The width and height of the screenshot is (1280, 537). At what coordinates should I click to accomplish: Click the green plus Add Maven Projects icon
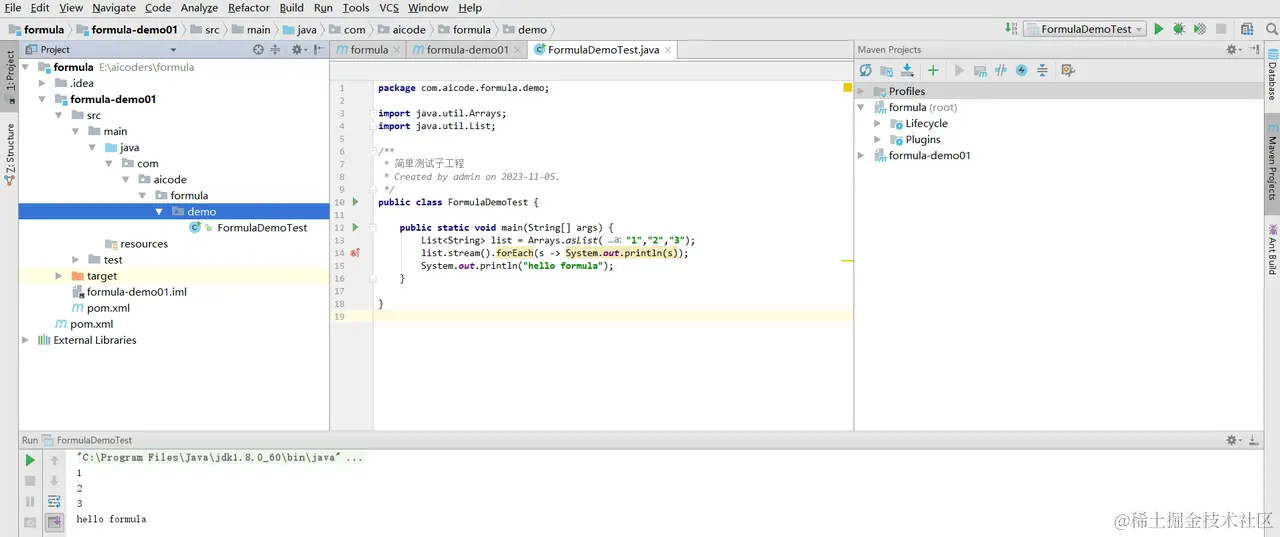933,70
